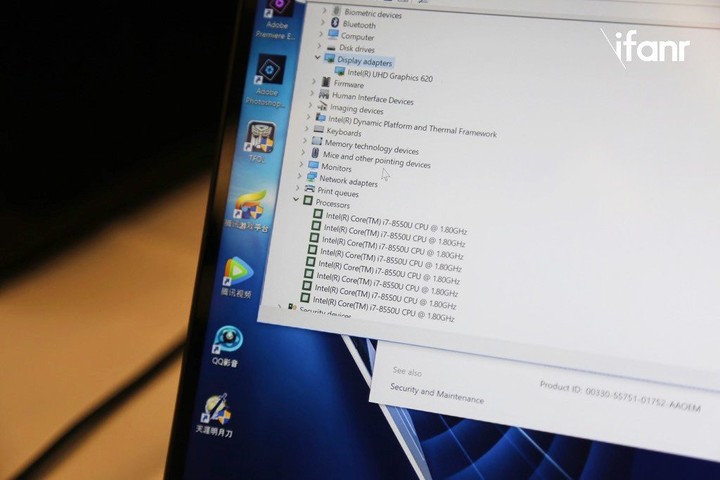Select the Processors label
The height and width of the screenshot is (480, 720).
(332, 203)
